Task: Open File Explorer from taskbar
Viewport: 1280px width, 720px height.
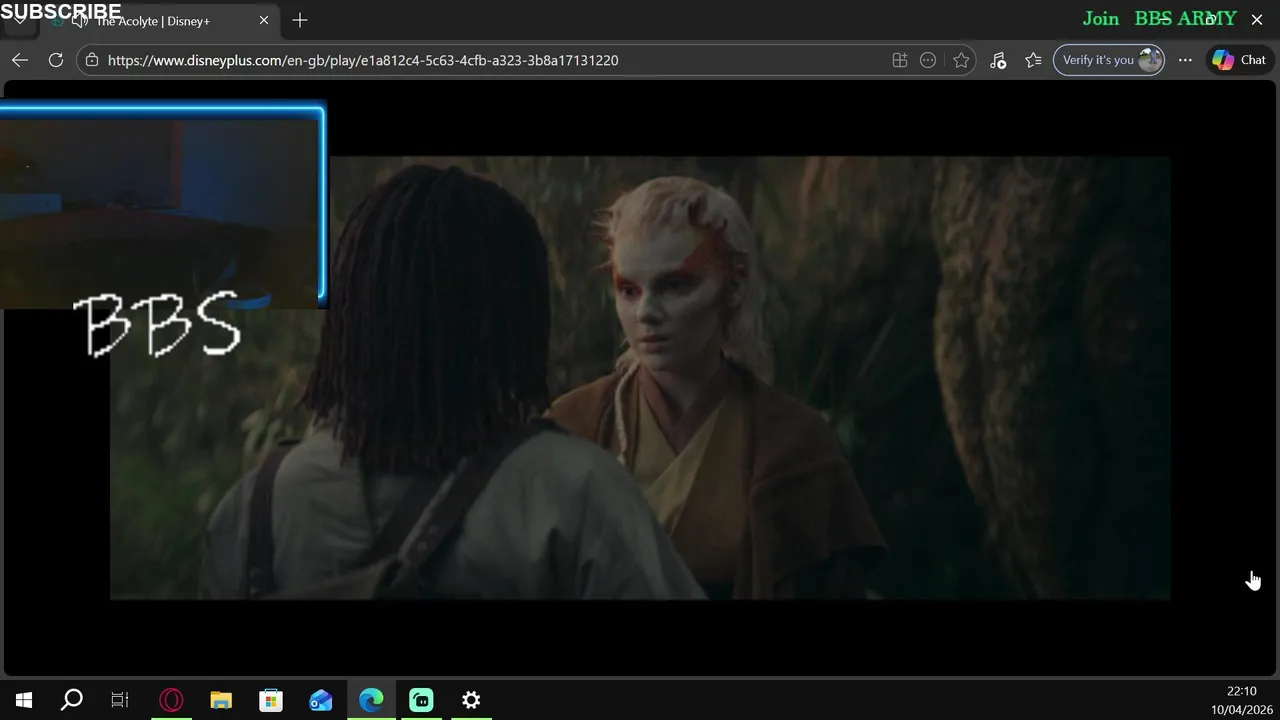Action: (221, 700)
